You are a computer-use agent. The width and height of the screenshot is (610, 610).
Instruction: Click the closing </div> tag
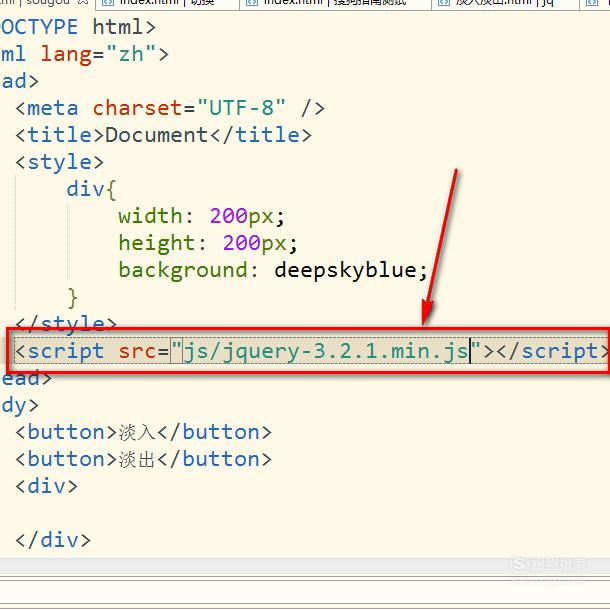(53, 540)
